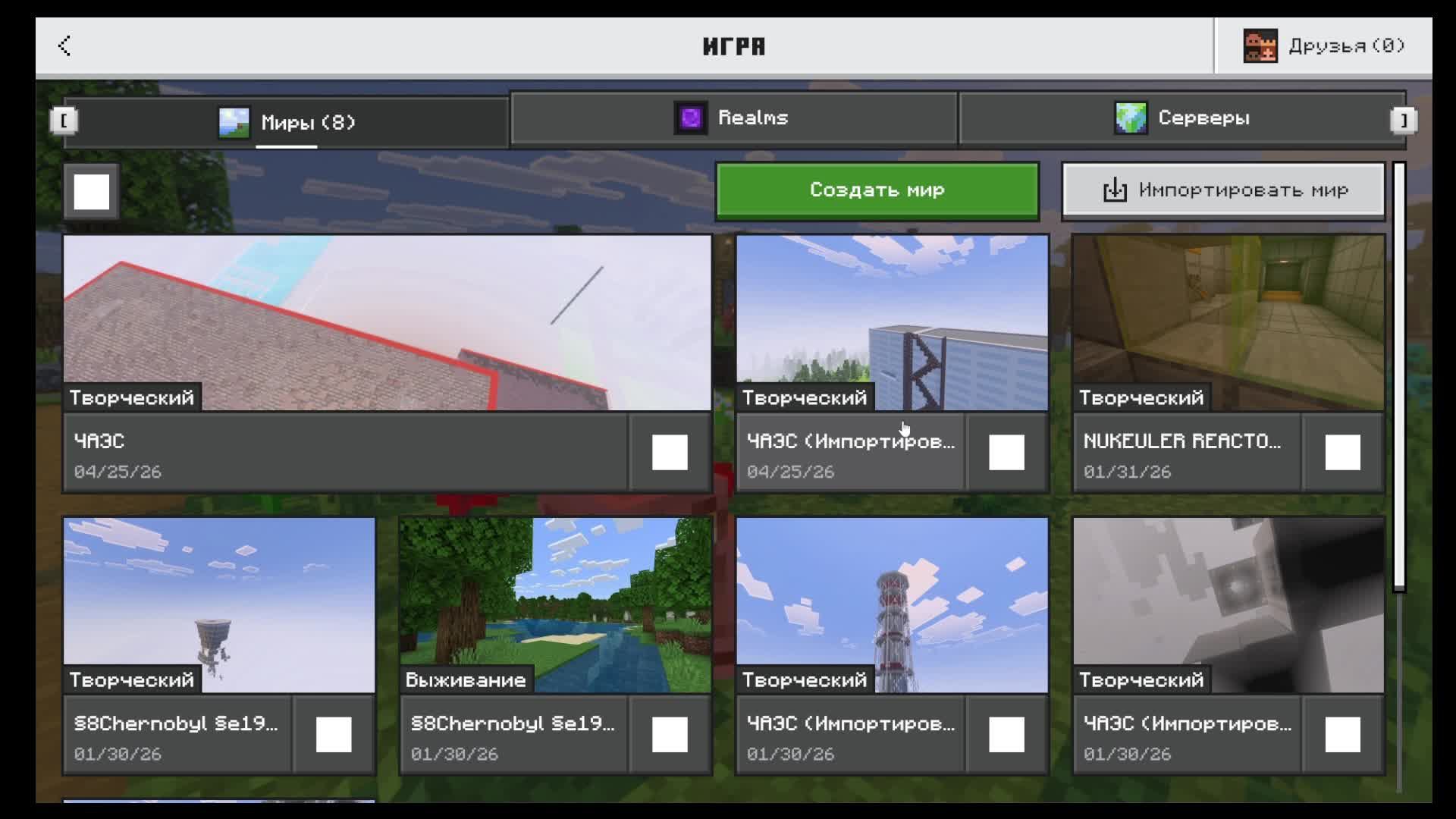
Task: Click the Realms purple portal icon
Action: 690,118
